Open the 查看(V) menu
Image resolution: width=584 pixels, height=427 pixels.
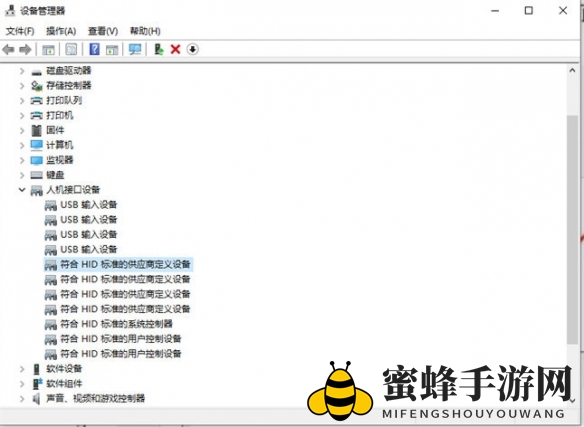click(103, 31)
